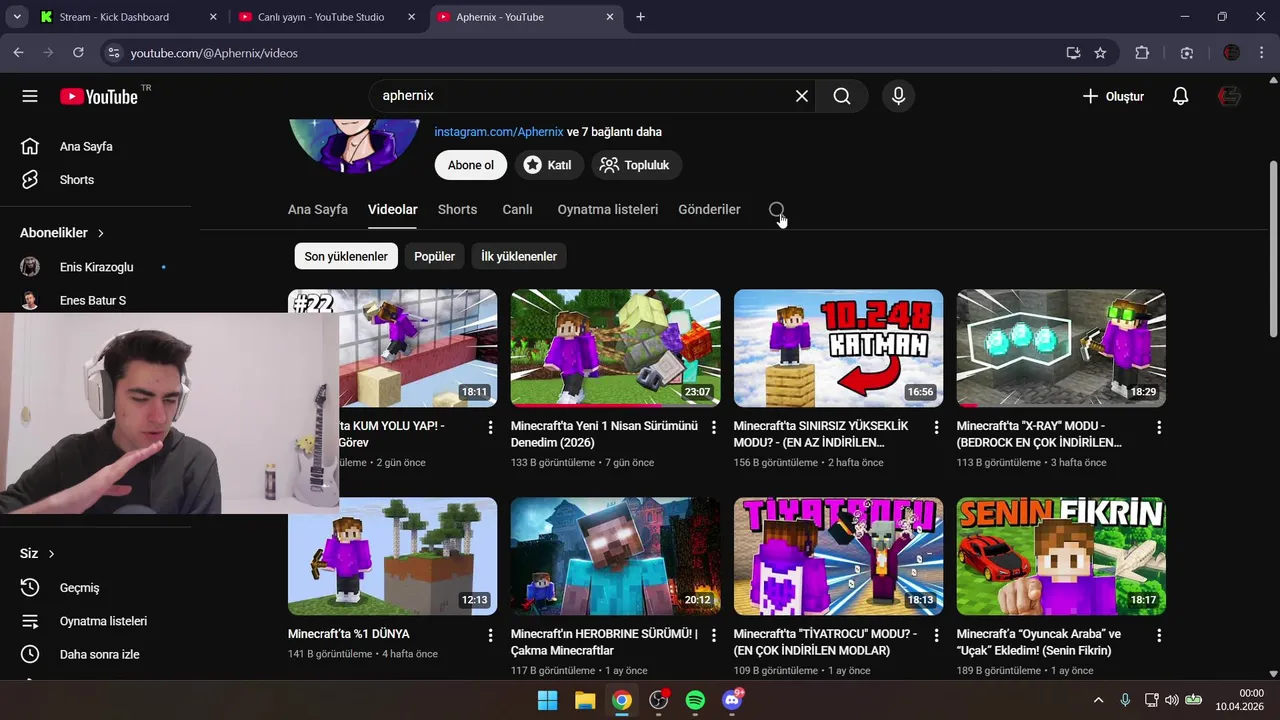Viewport: 1280px width, 720px height.
Task: Click the search magnifier button
Action: [x=842, y=96]
